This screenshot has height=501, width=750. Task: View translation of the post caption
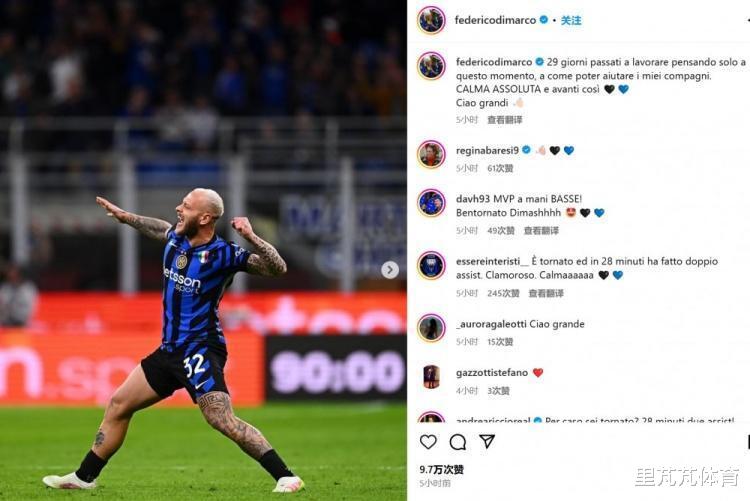[505, 120]
